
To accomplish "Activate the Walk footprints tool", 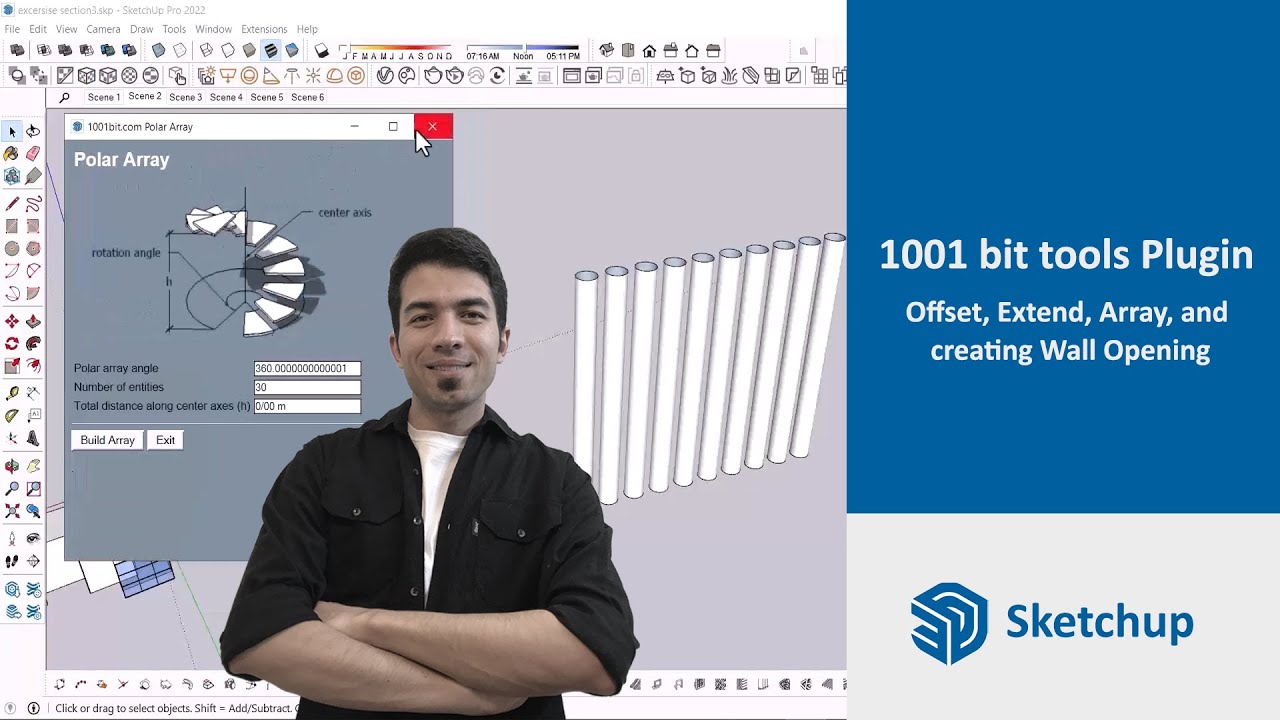I will click(x=12, y=562).
